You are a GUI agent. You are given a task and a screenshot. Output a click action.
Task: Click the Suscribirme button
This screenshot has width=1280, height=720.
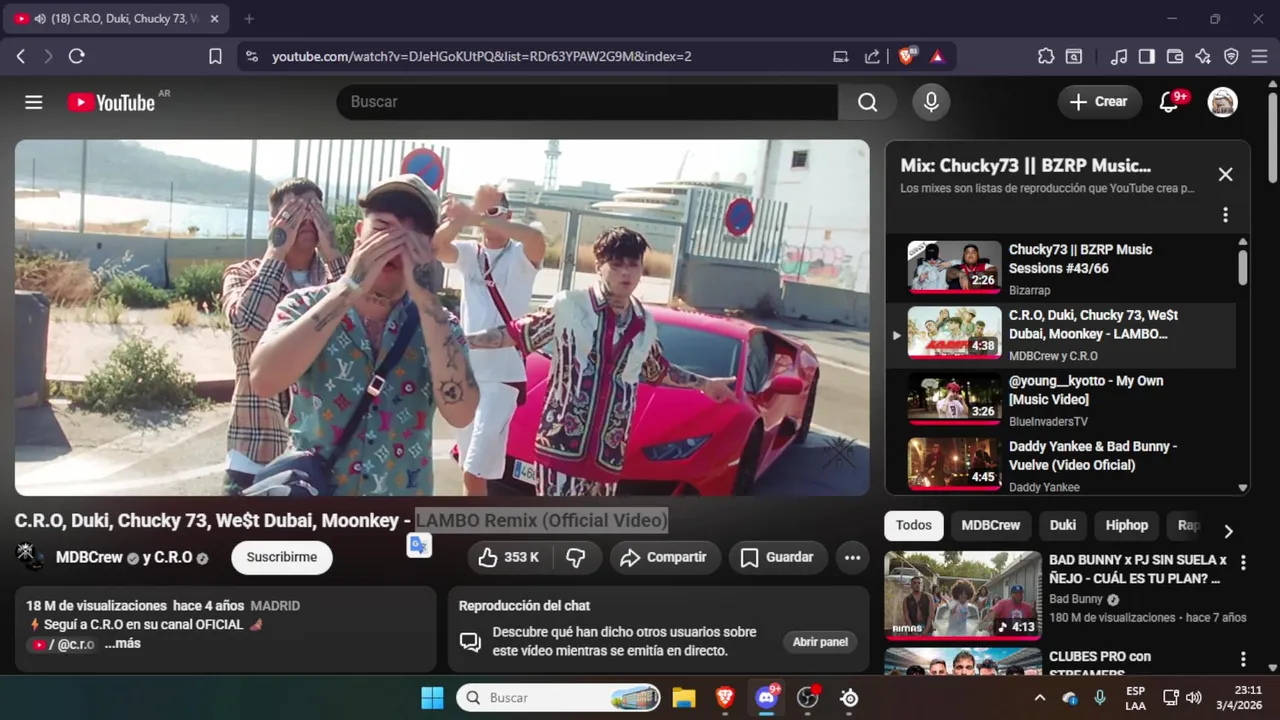click(282, 557)
